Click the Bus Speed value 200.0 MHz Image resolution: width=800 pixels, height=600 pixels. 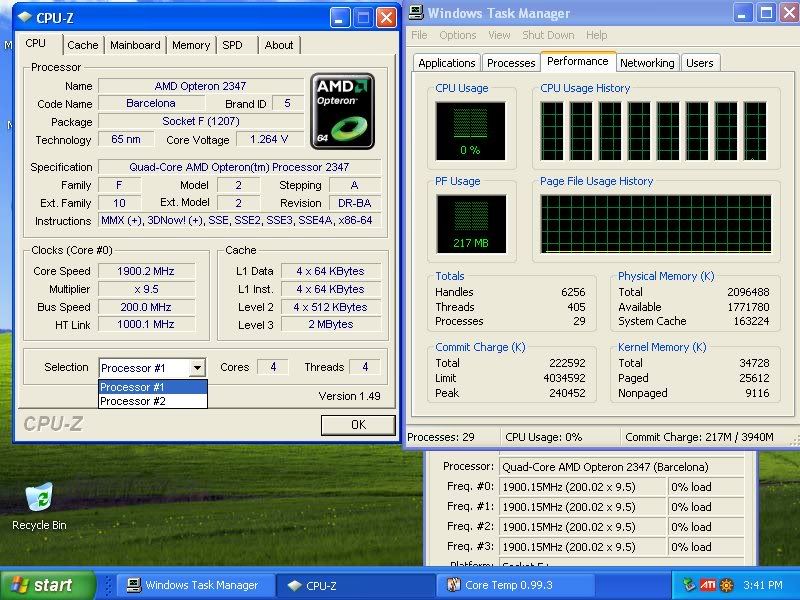click(x=146, y=307)
